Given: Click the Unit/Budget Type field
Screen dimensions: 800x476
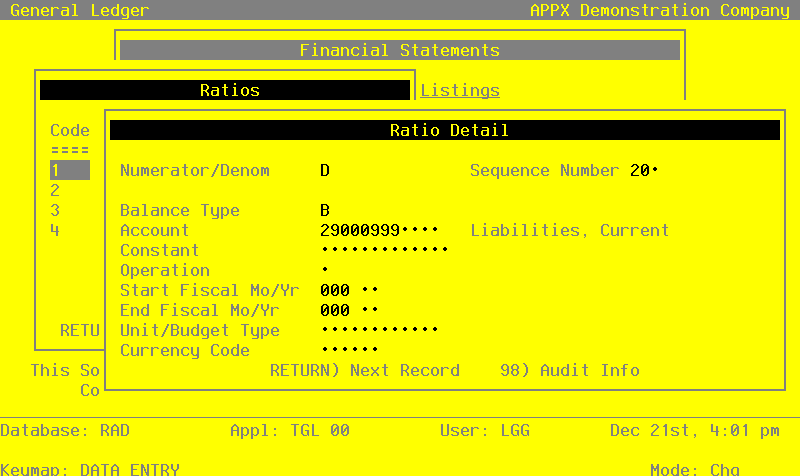Looking at the screenshot, I should point(379,330).
